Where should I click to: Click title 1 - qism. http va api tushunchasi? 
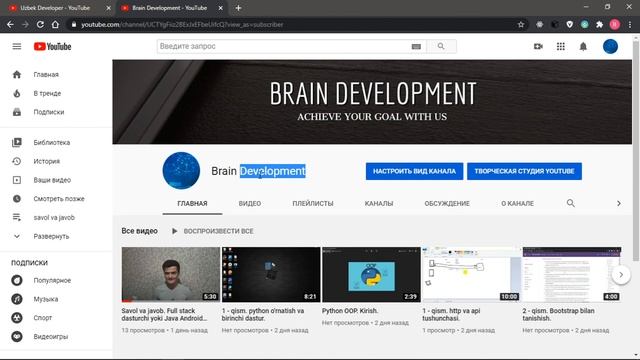[x=451, y=315]
